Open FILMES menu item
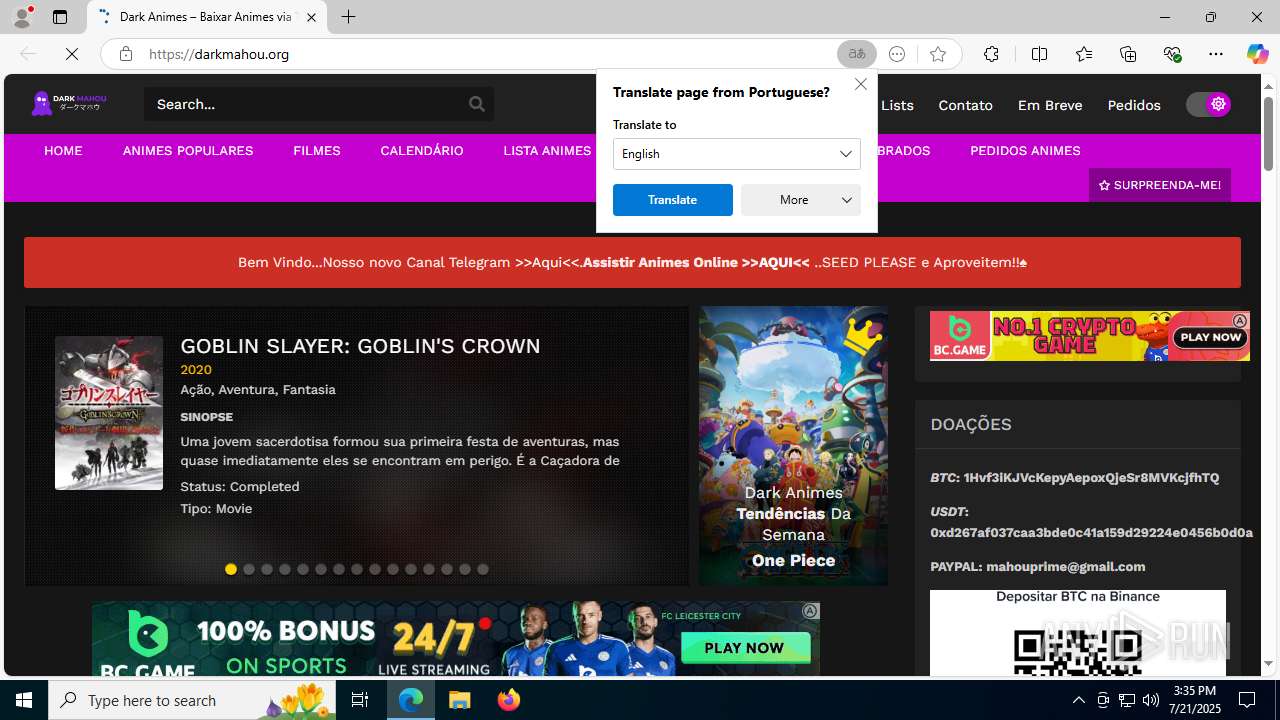Viewport: 1280px width, 720px height. pyautogui.click(x=317, y=151)
